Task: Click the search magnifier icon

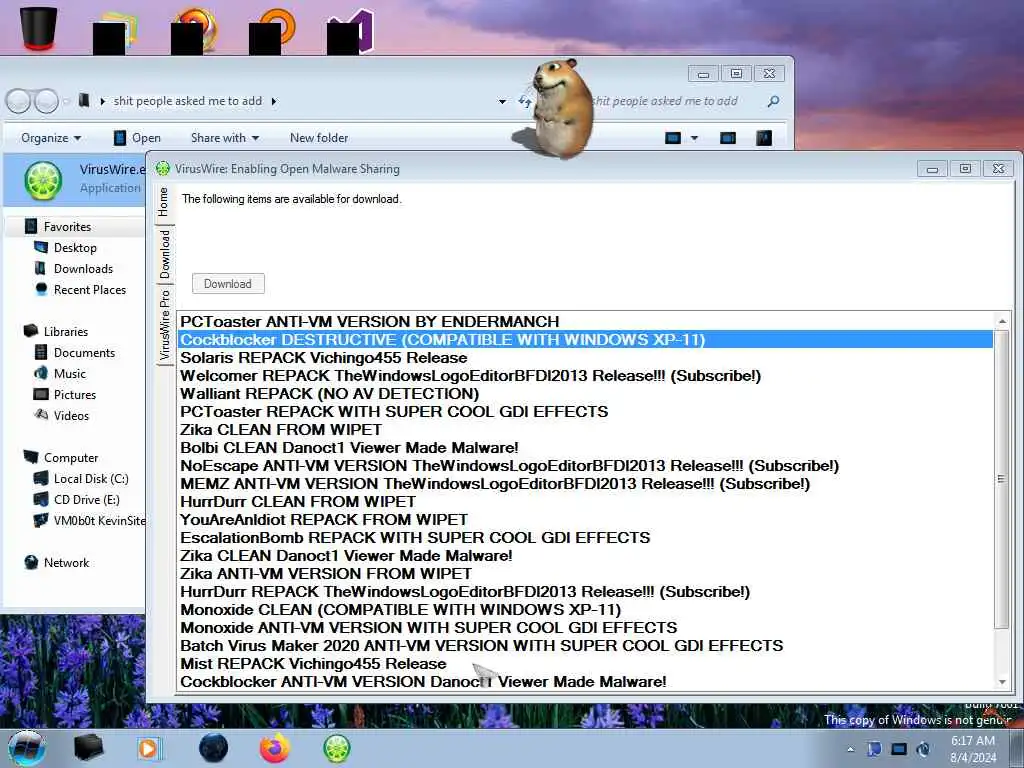Action: (x=774, y=101)
